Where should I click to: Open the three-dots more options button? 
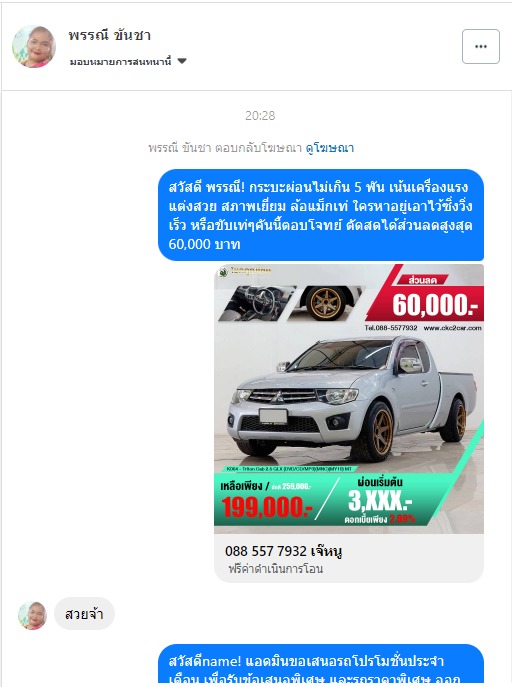[x=480, y=46]
